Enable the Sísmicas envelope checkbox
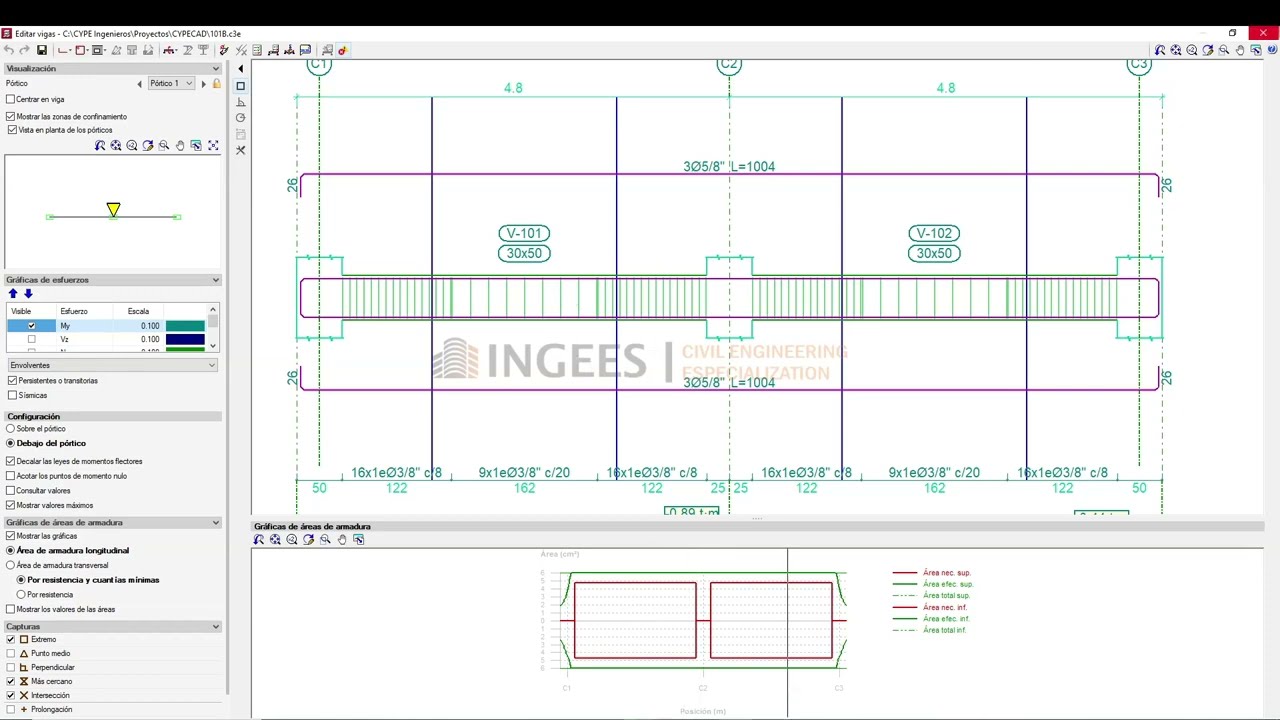The width and height of the screenshot is (1280, 720). (x=12, y=396)
